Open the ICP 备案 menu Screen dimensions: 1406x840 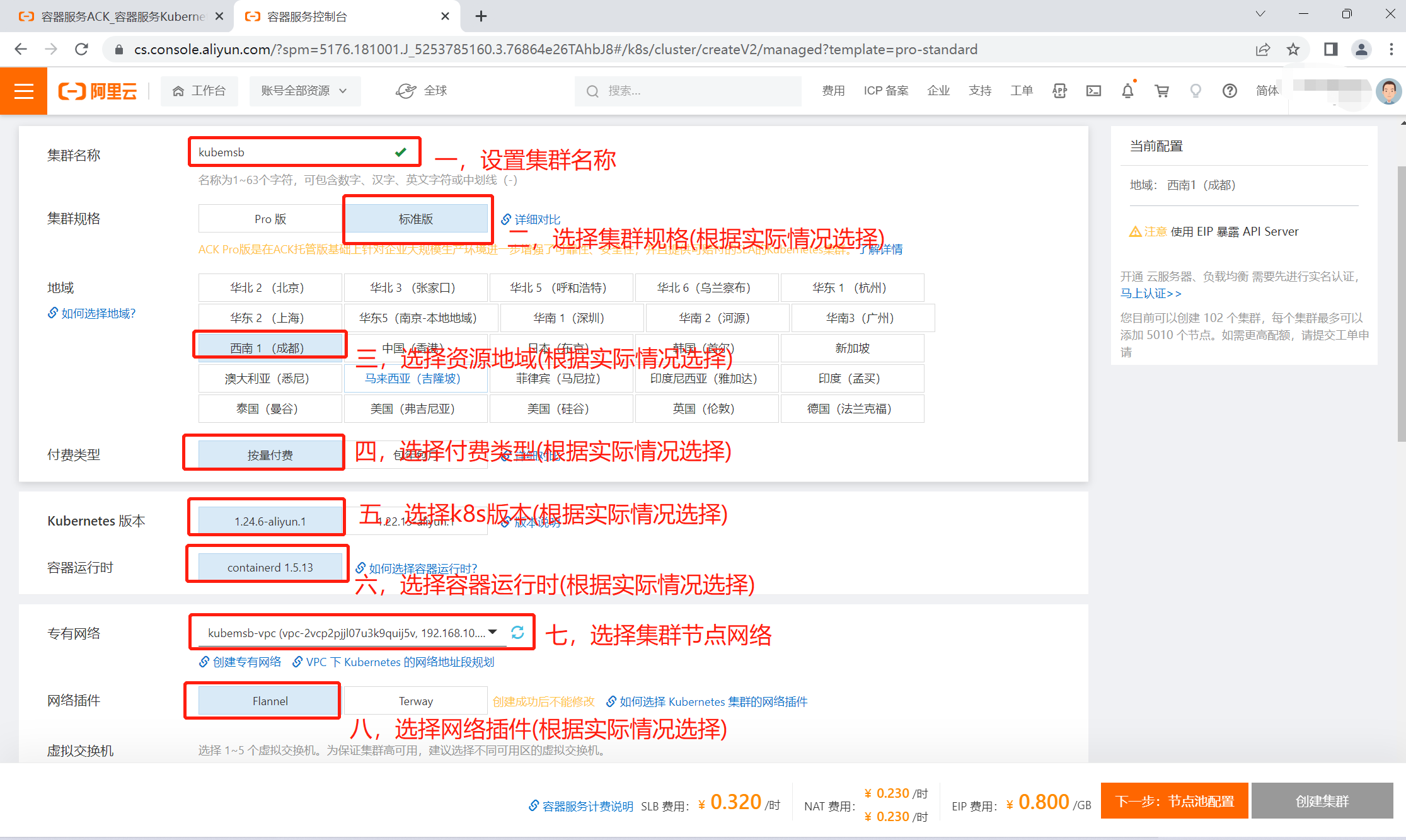pos(886,91)
